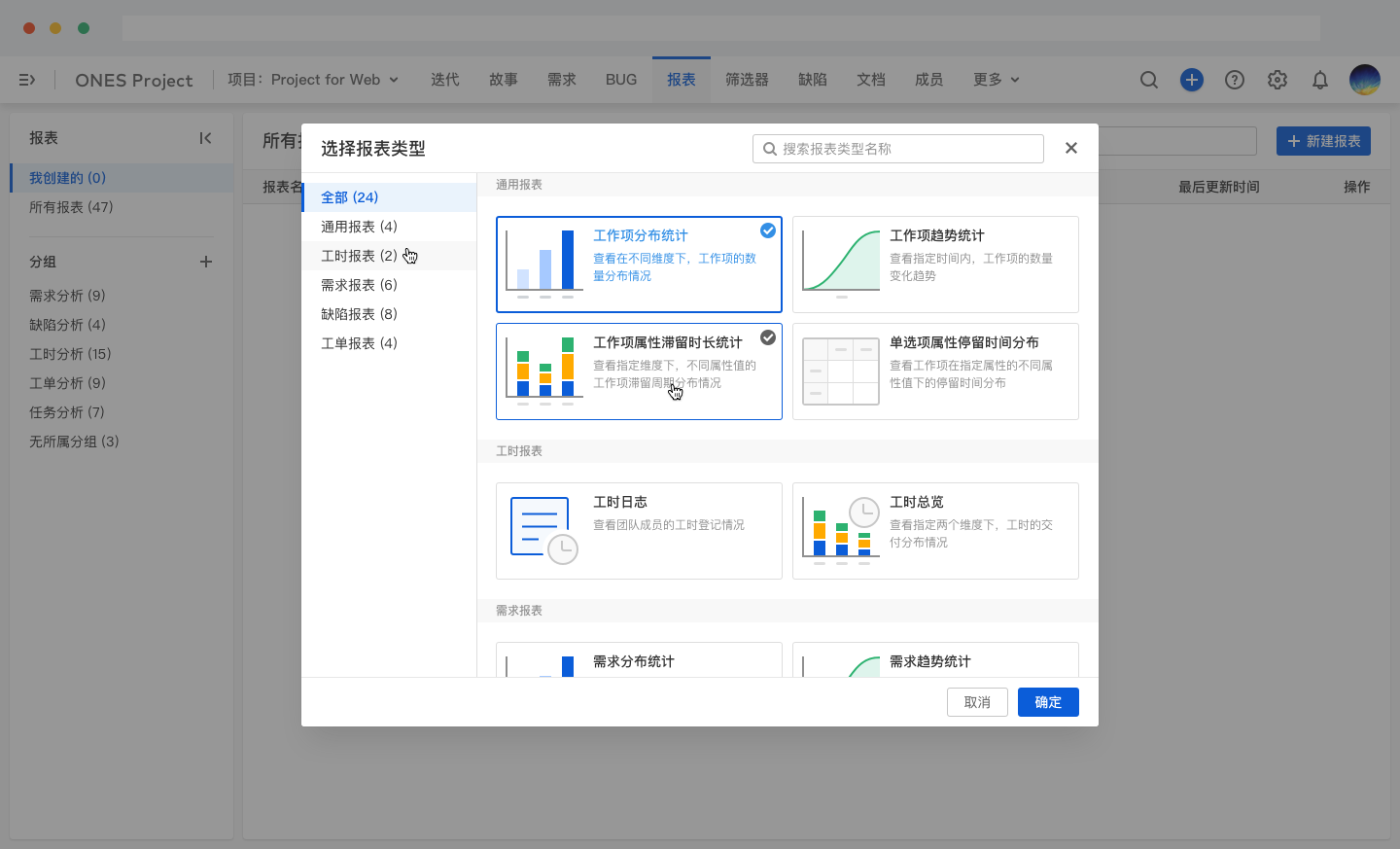Open the Project for Web project dropdown
Screen dimensions: 1400x849
point(313,80)
